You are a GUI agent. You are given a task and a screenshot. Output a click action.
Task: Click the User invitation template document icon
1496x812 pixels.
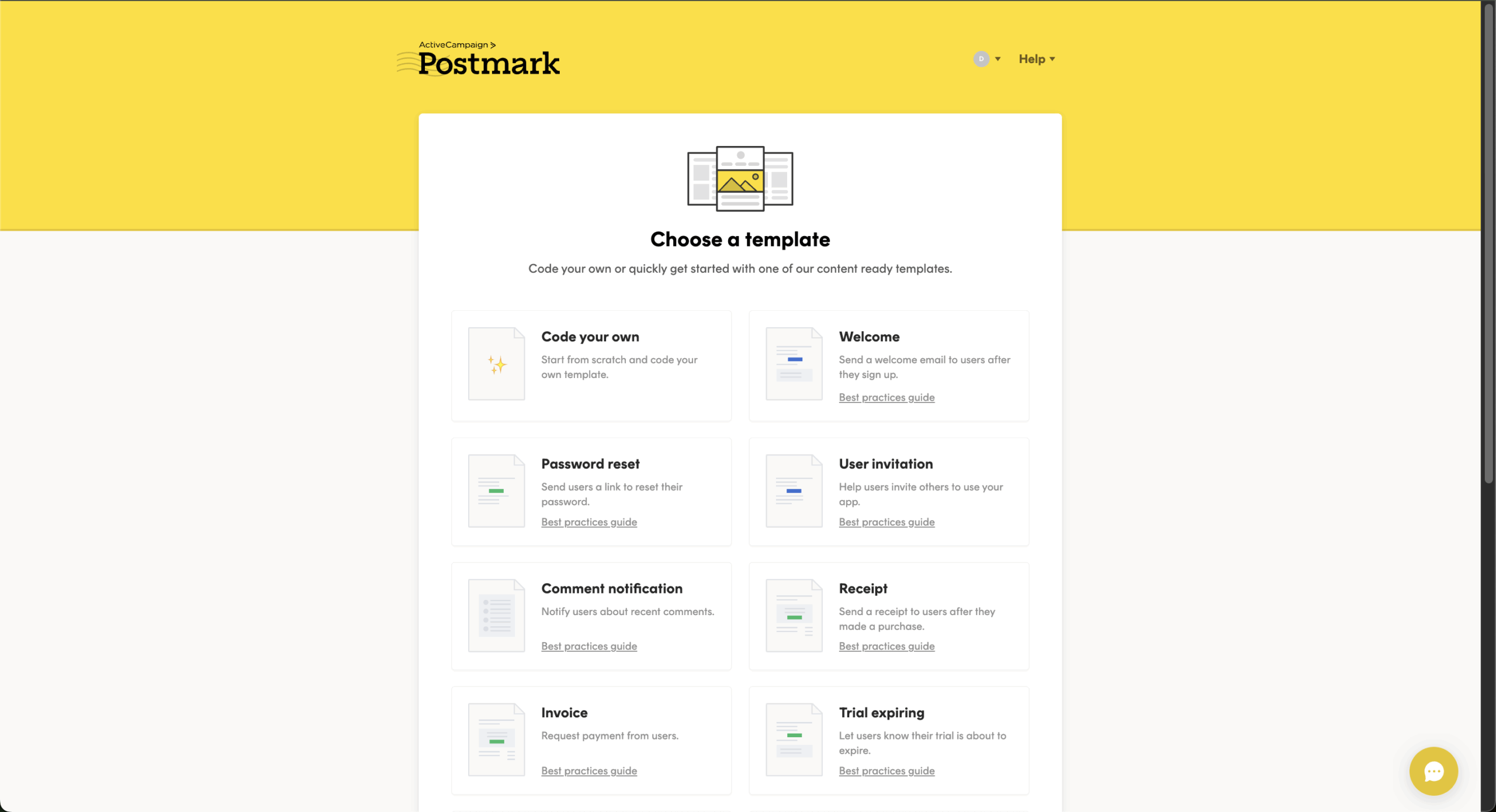(x=794, y=491)
